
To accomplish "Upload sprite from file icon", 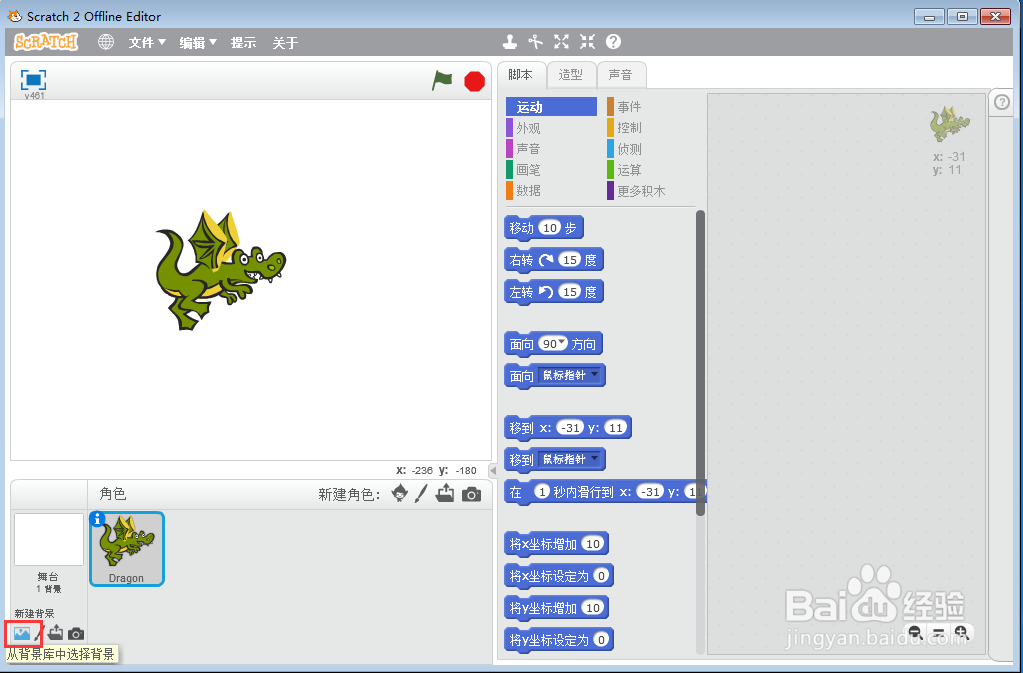I will coord(445,494).
